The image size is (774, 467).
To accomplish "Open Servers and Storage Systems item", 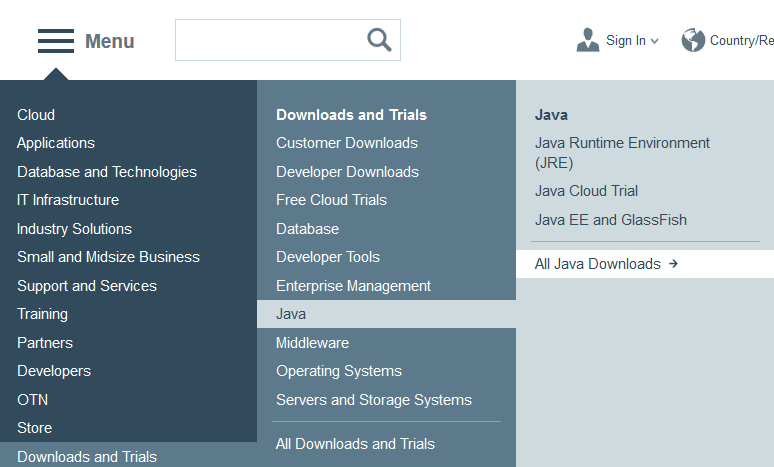I will point(374,399).
